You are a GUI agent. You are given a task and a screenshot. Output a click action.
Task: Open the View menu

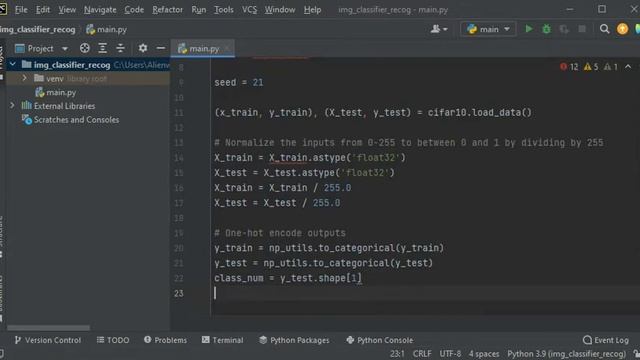[x=67, y=9]
